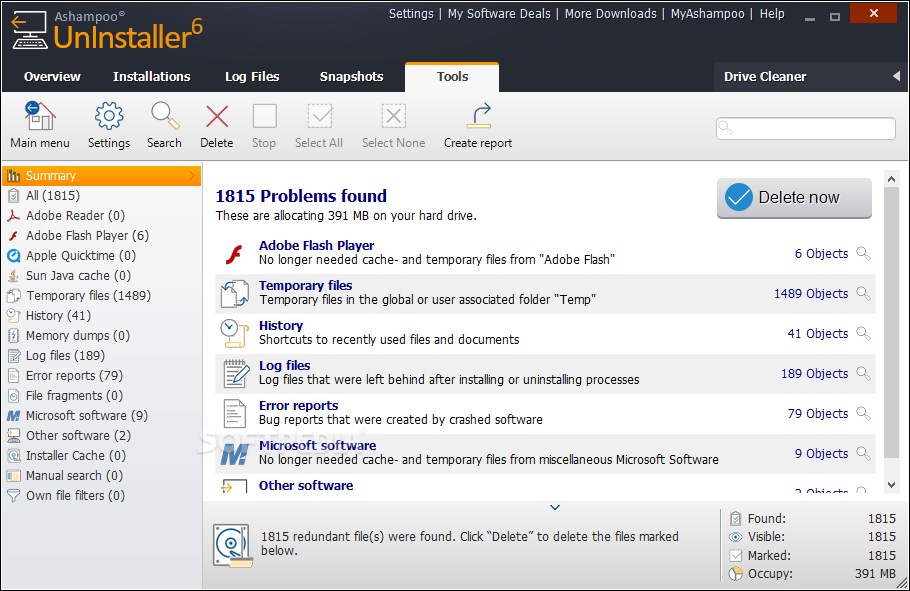Click the Log files notepad icon
This screenshot has width=910, height=591.
(x=236, y=373)
